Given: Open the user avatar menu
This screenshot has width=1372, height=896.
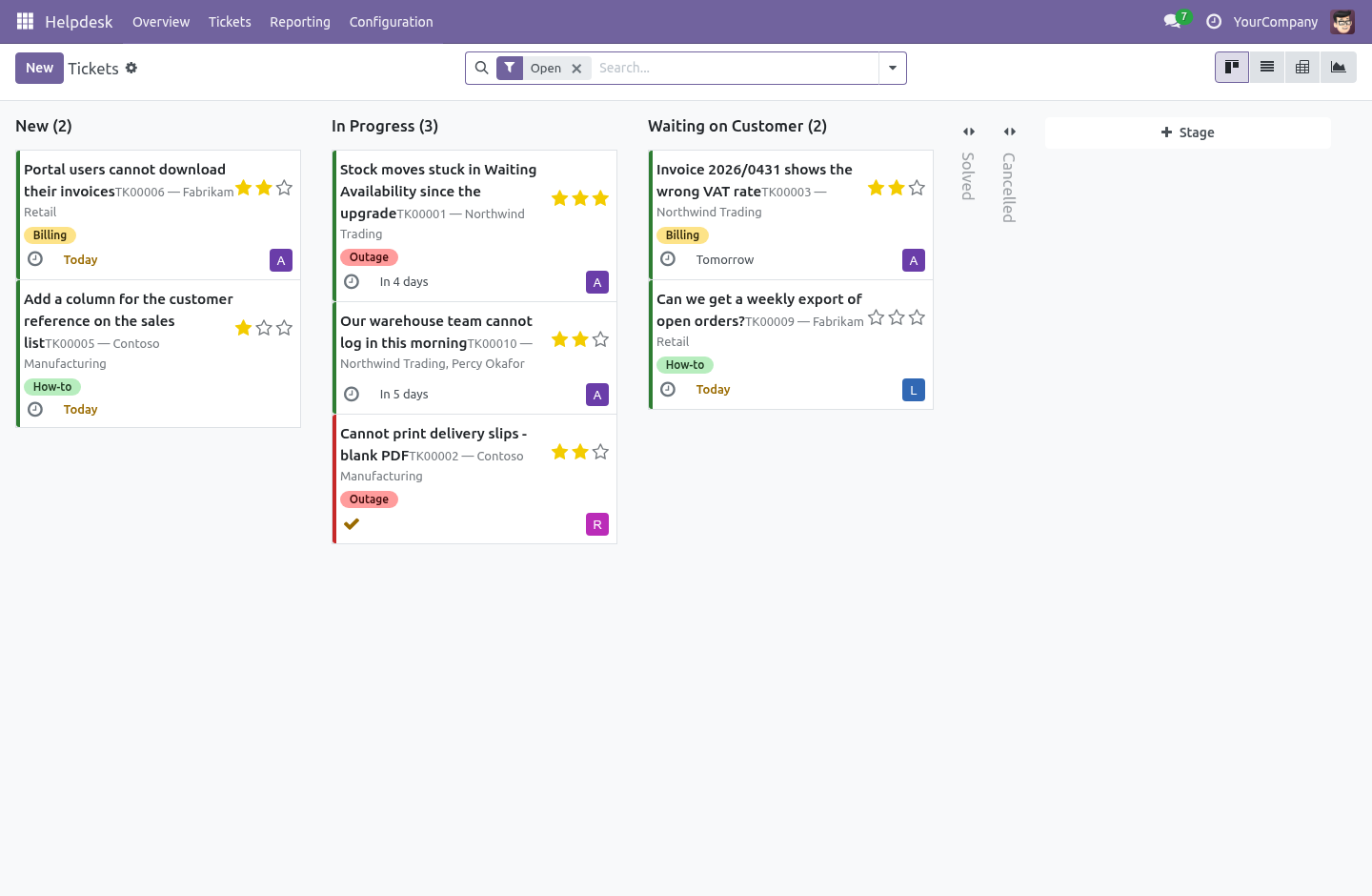Looking at the screenshot, I should (1342, 21).
